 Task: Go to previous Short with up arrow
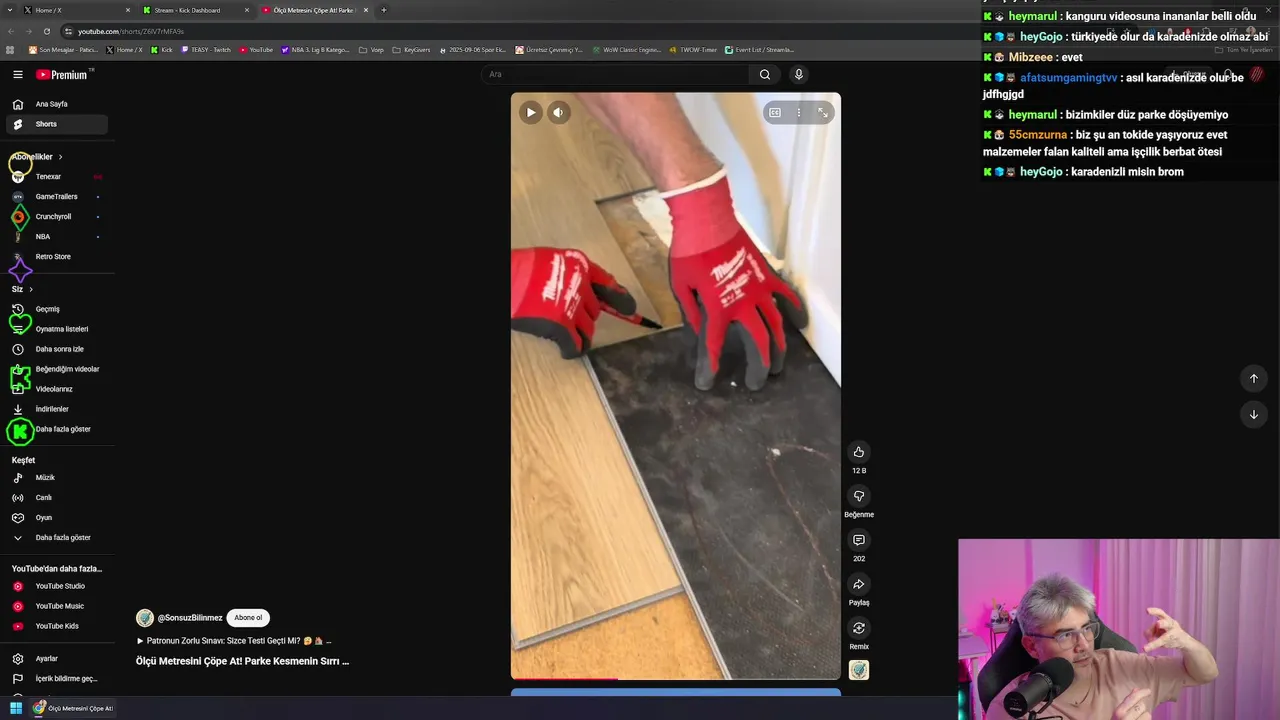coord(1253,378)
